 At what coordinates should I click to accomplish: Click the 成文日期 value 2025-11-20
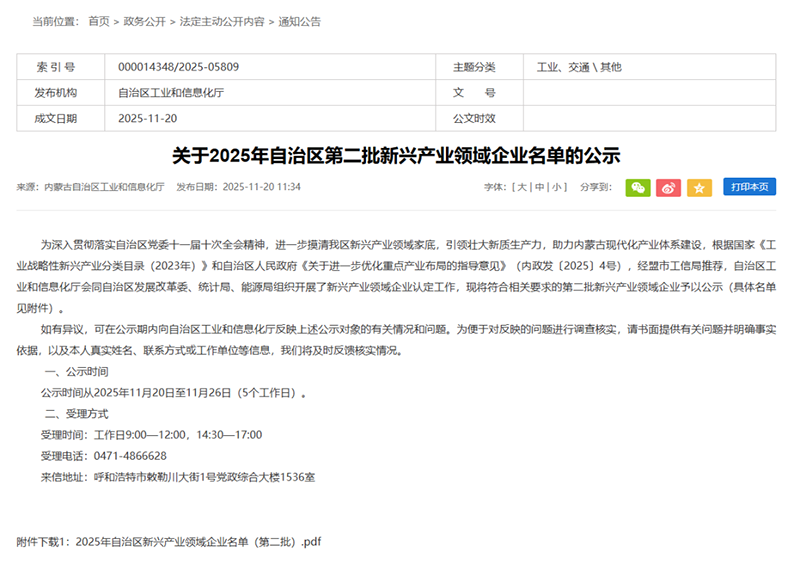(147, 118)
